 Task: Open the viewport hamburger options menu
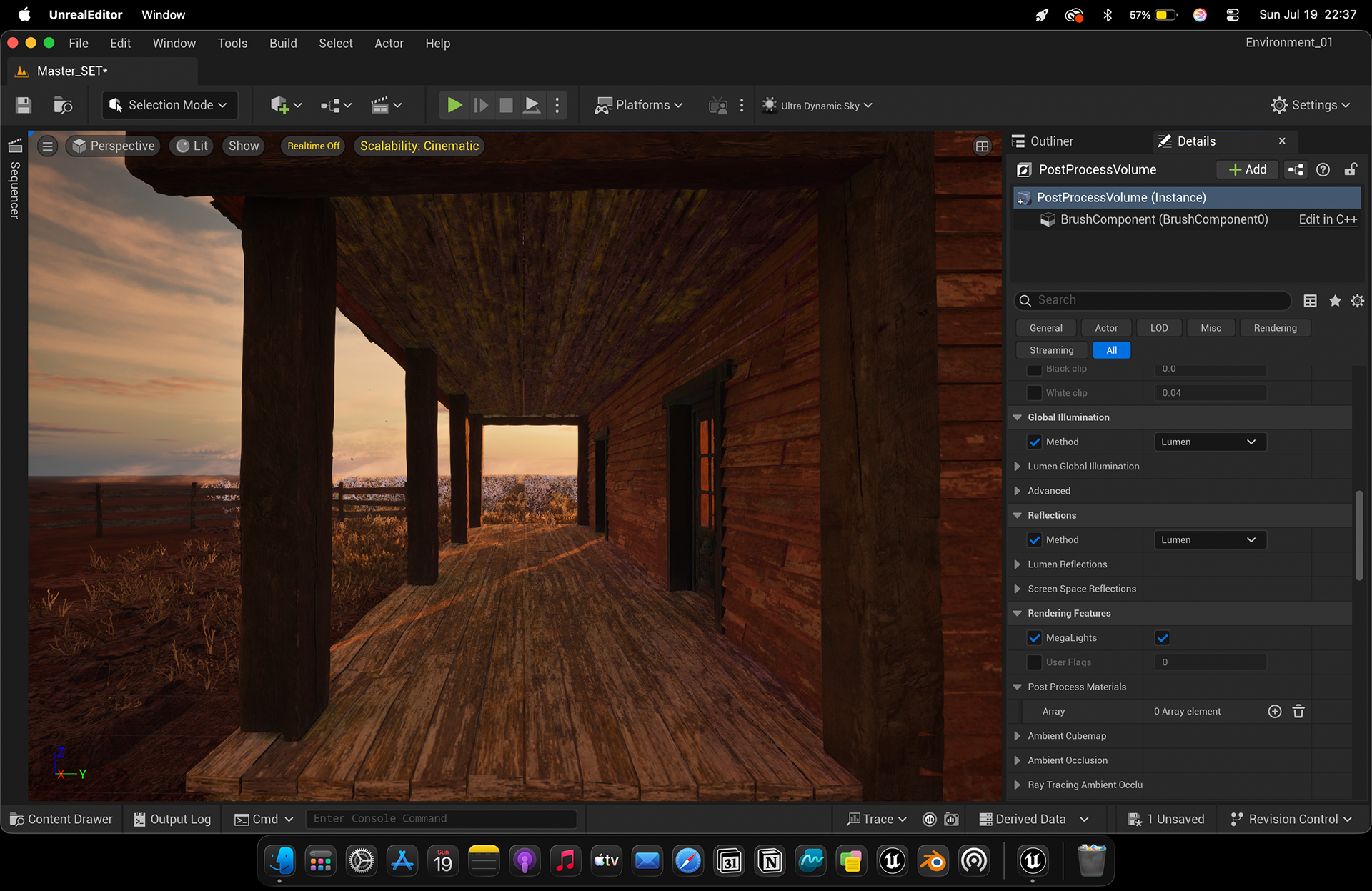[47, 146]
